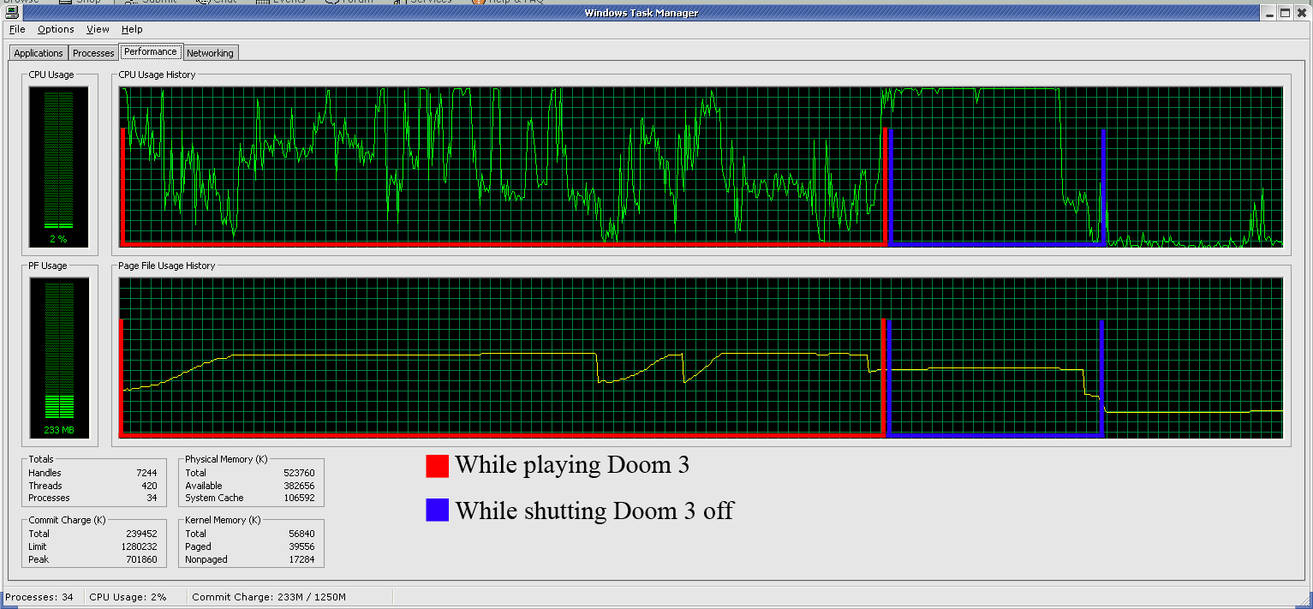Screen dimensions: 1313x609
Task: Click the 2 % reading in CPU Usage
Action: coord(58,239)
